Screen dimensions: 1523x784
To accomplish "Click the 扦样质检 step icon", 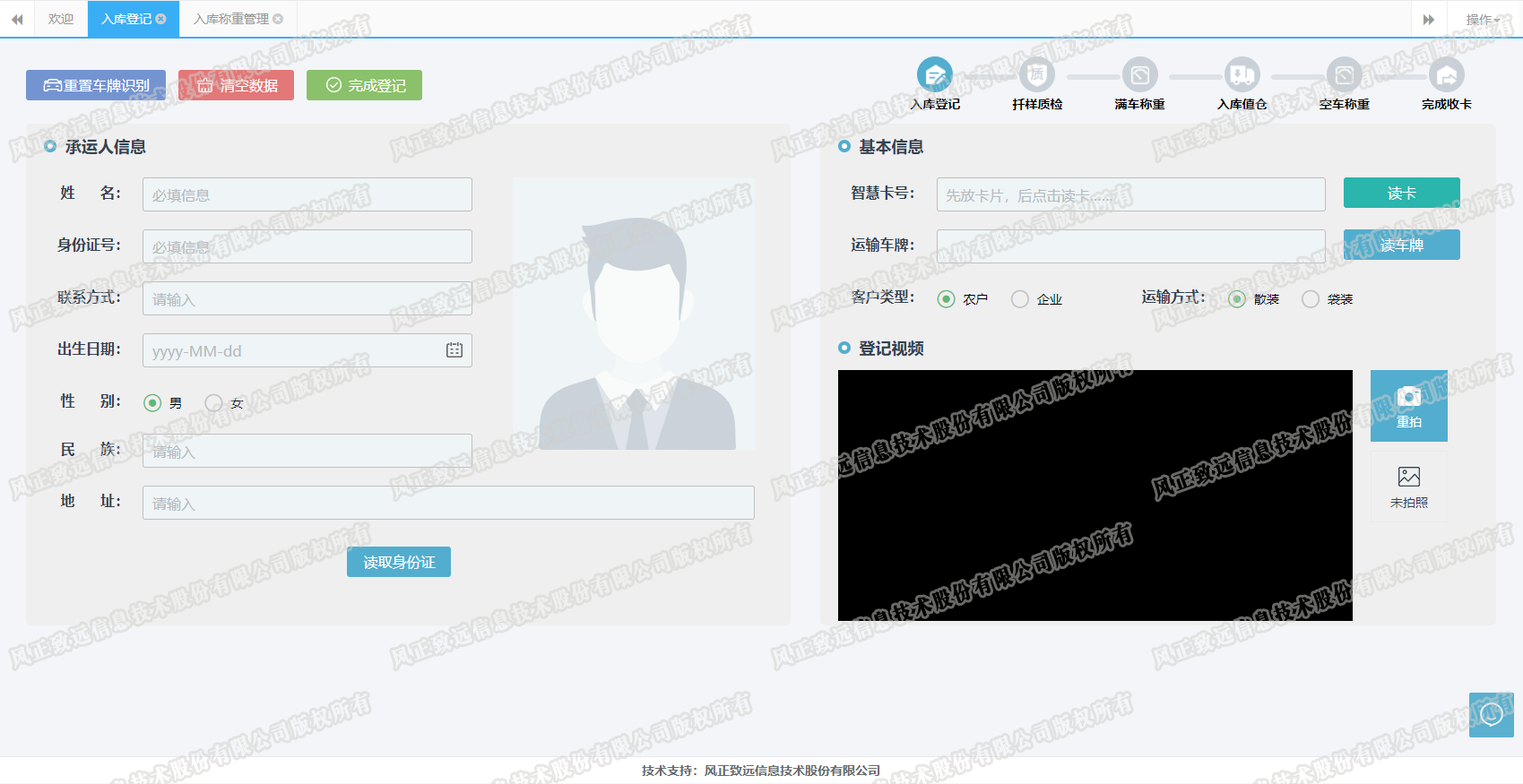I will (1037, 75).
